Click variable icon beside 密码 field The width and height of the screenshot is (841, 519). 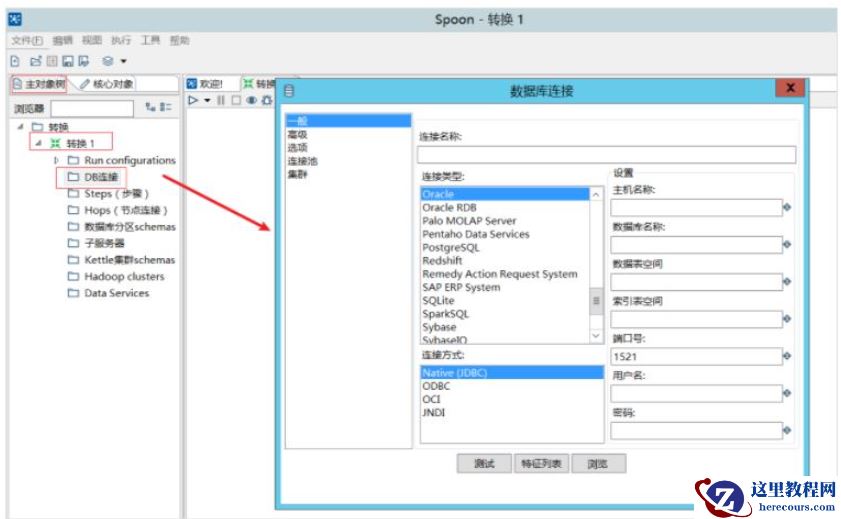[x=787, y=430]
